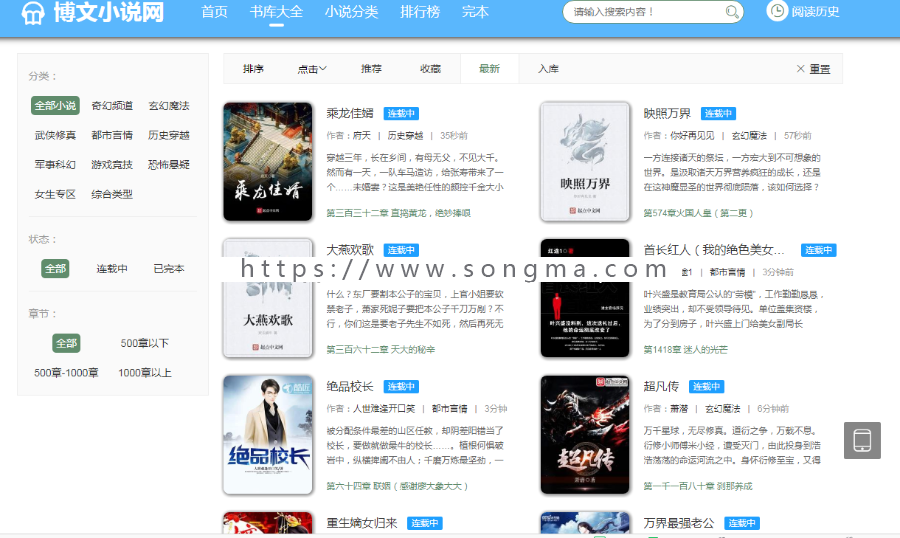The width and height of the screenshot is (900, 538).
Task: Open 阅读历史 link
Action: [x=815, y=11]
